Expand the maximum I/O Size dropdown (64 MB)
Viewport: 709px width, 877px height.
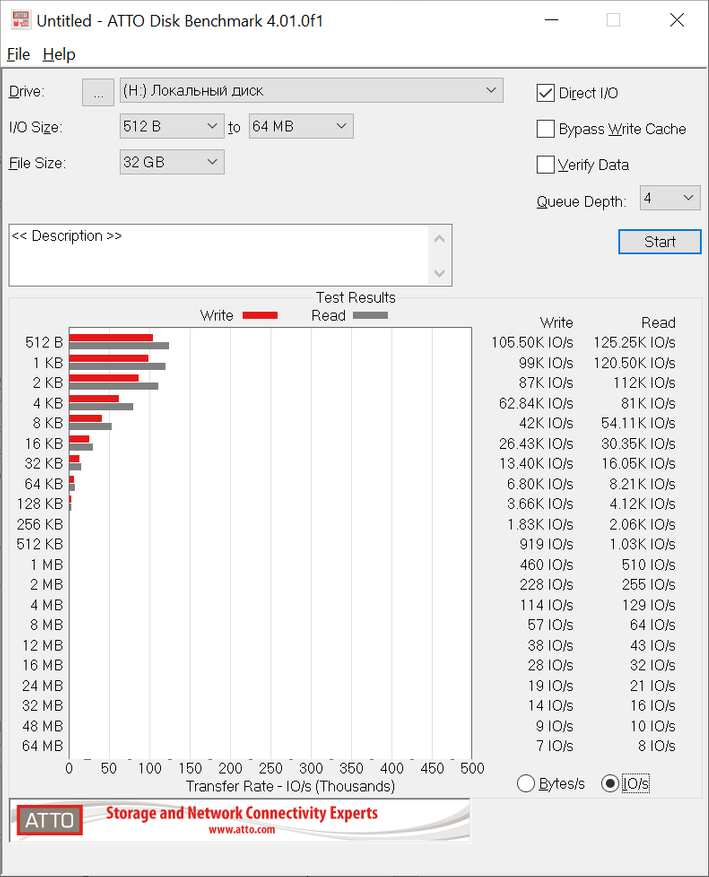point(300,127)
